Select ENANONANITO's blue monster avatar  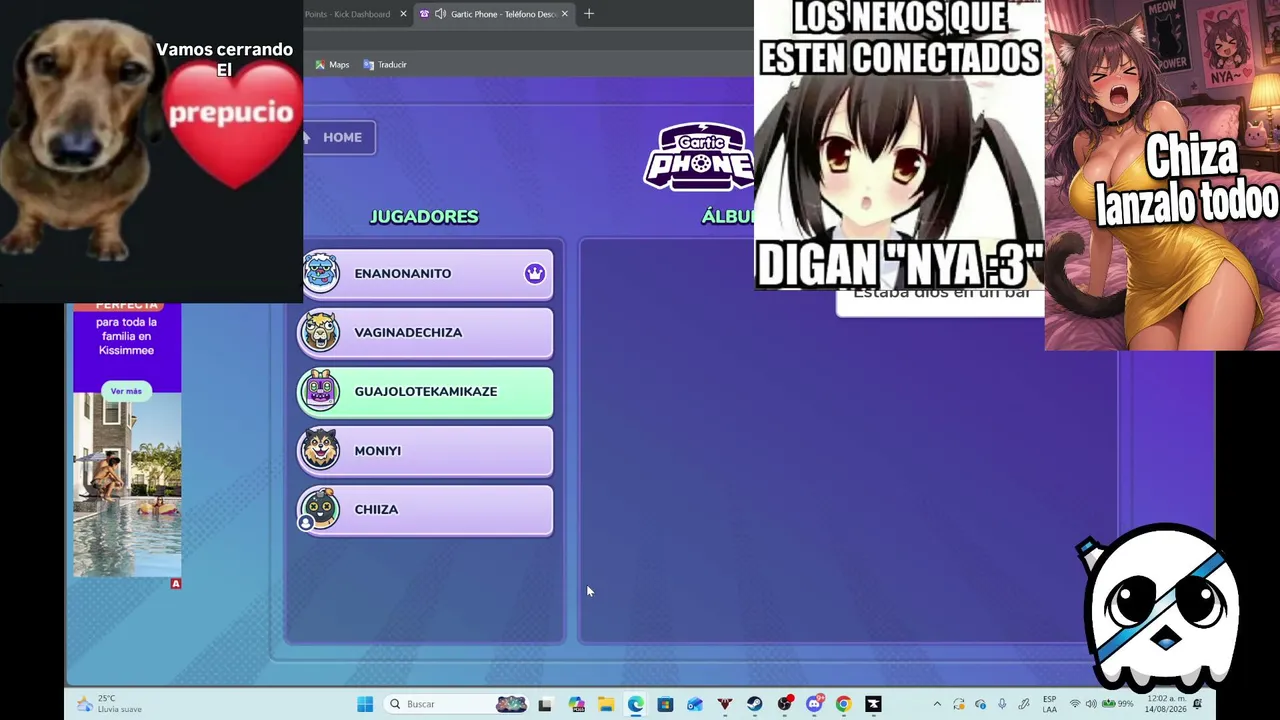point(321,273)
